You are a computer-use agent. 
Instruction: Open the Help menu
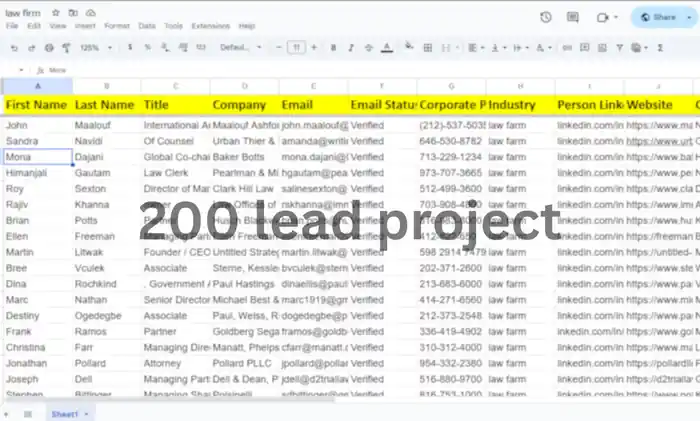tap(247, 26)
